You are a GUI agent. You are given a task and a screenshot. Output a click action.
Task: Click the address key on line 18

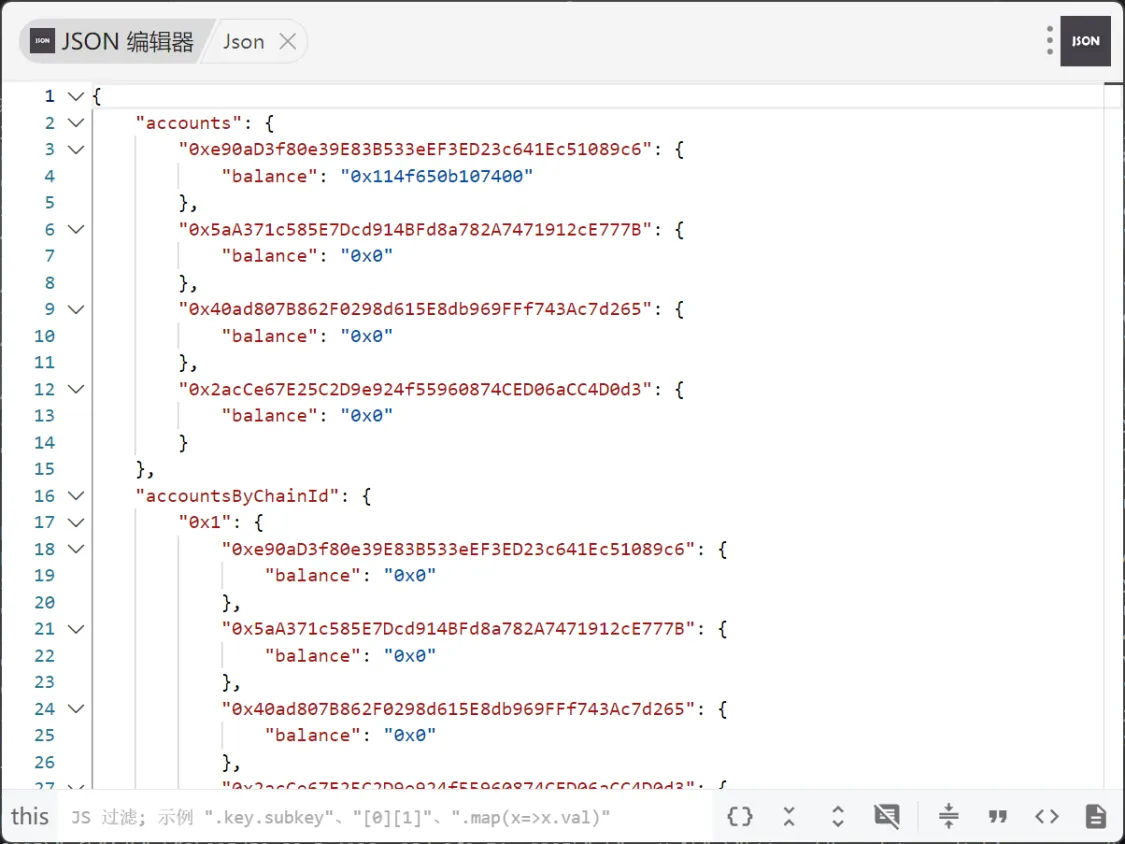[x=458, y=549]
